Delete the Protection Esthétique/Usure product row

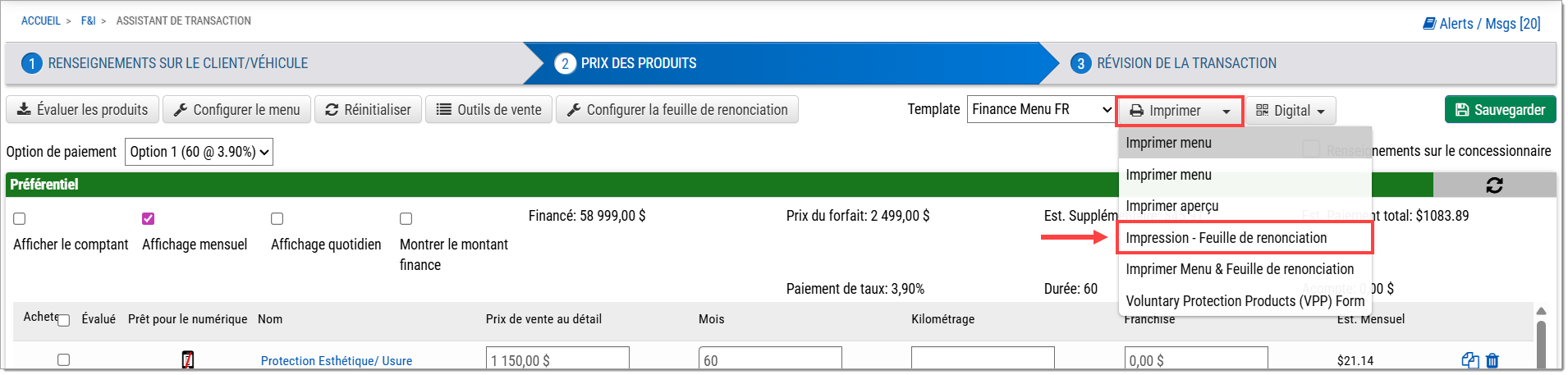click(x=1492, y=360)
